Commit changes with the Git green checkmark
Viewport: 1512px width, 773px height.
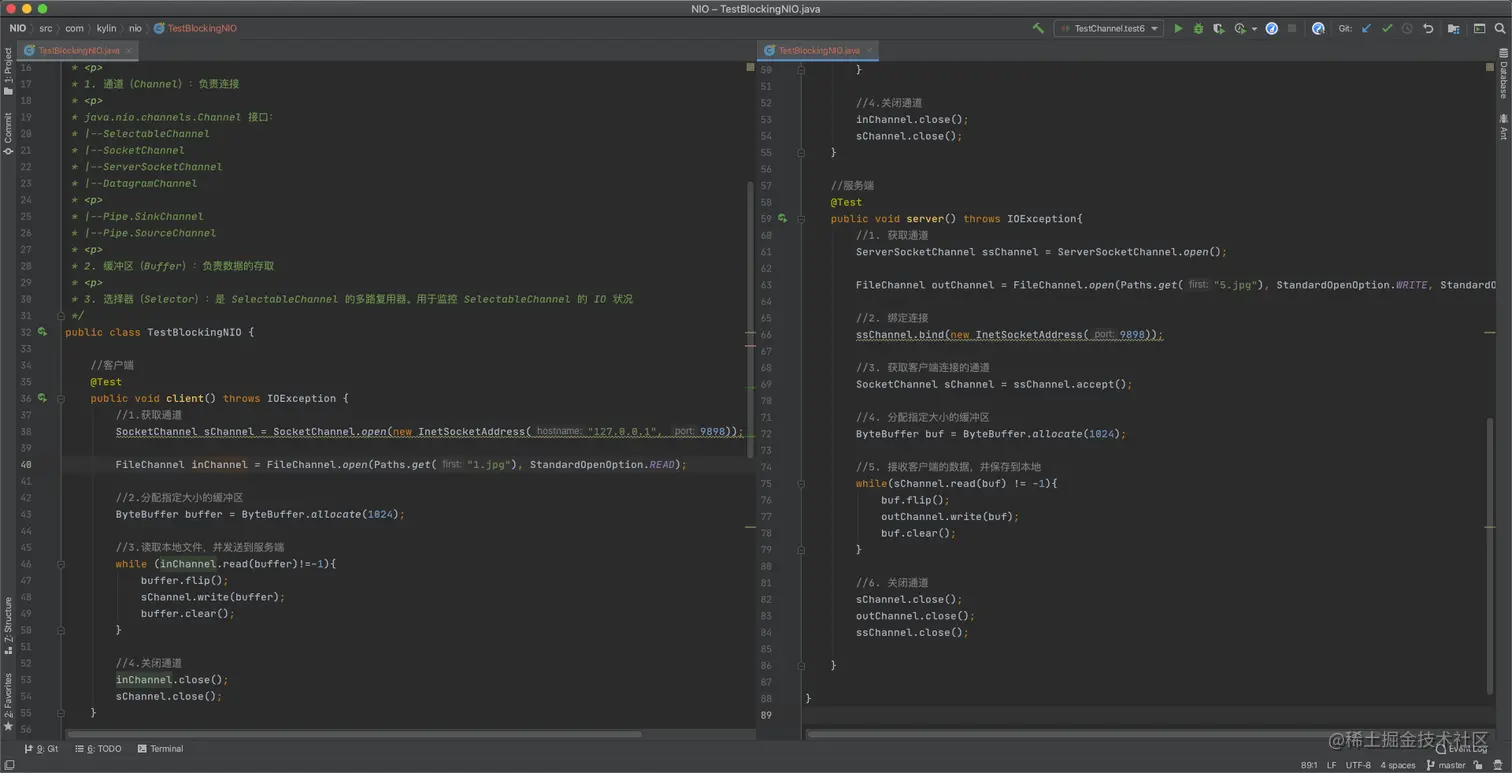pos(1387,29)
